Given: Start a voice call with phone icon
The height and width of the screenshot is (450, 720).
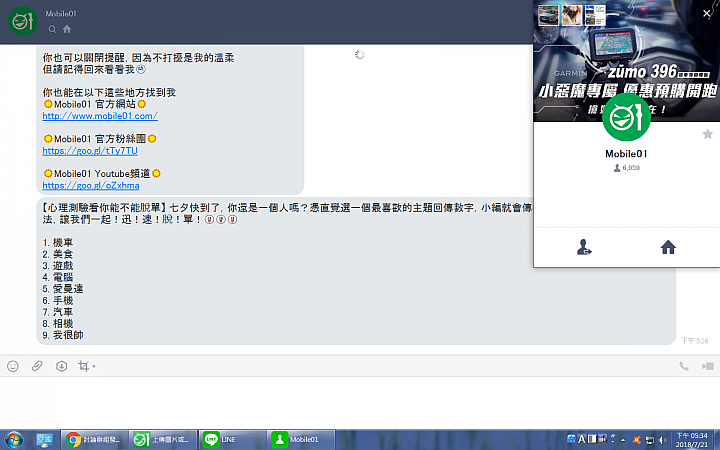Looking at the screenshot, I should [x=684, y=366].
